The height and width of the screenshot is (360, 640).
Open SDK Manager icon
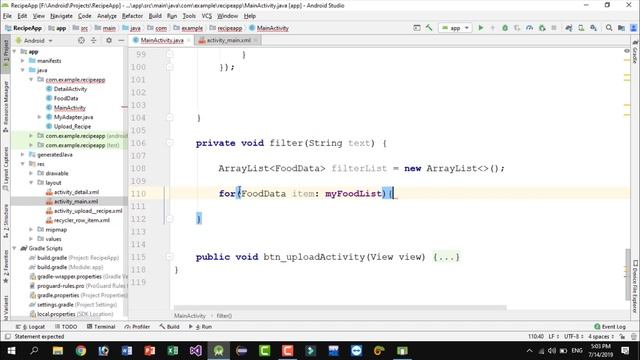pyautogui.click(x=593, y=28)
